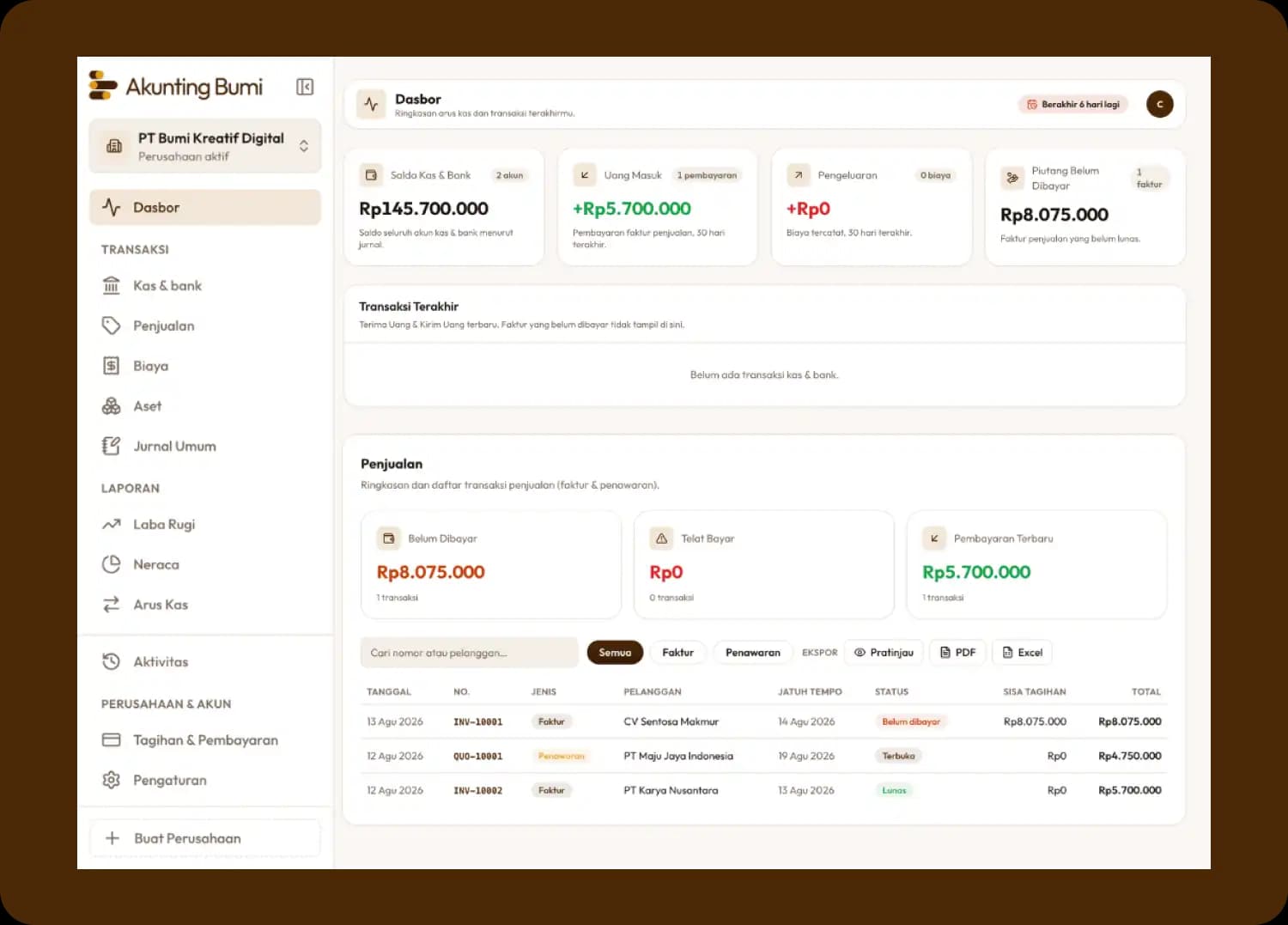Click the Jurnal Umum notebook icon
The image size is (1288, 925).
coord(112,446)
